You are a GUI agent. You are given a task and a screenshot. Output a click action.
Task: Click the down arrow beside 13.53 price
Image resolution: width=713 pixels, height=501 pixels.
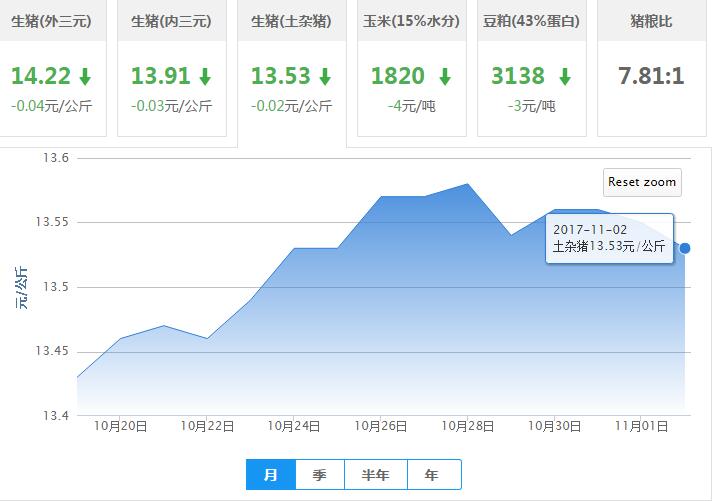click(x=325, y=76)
